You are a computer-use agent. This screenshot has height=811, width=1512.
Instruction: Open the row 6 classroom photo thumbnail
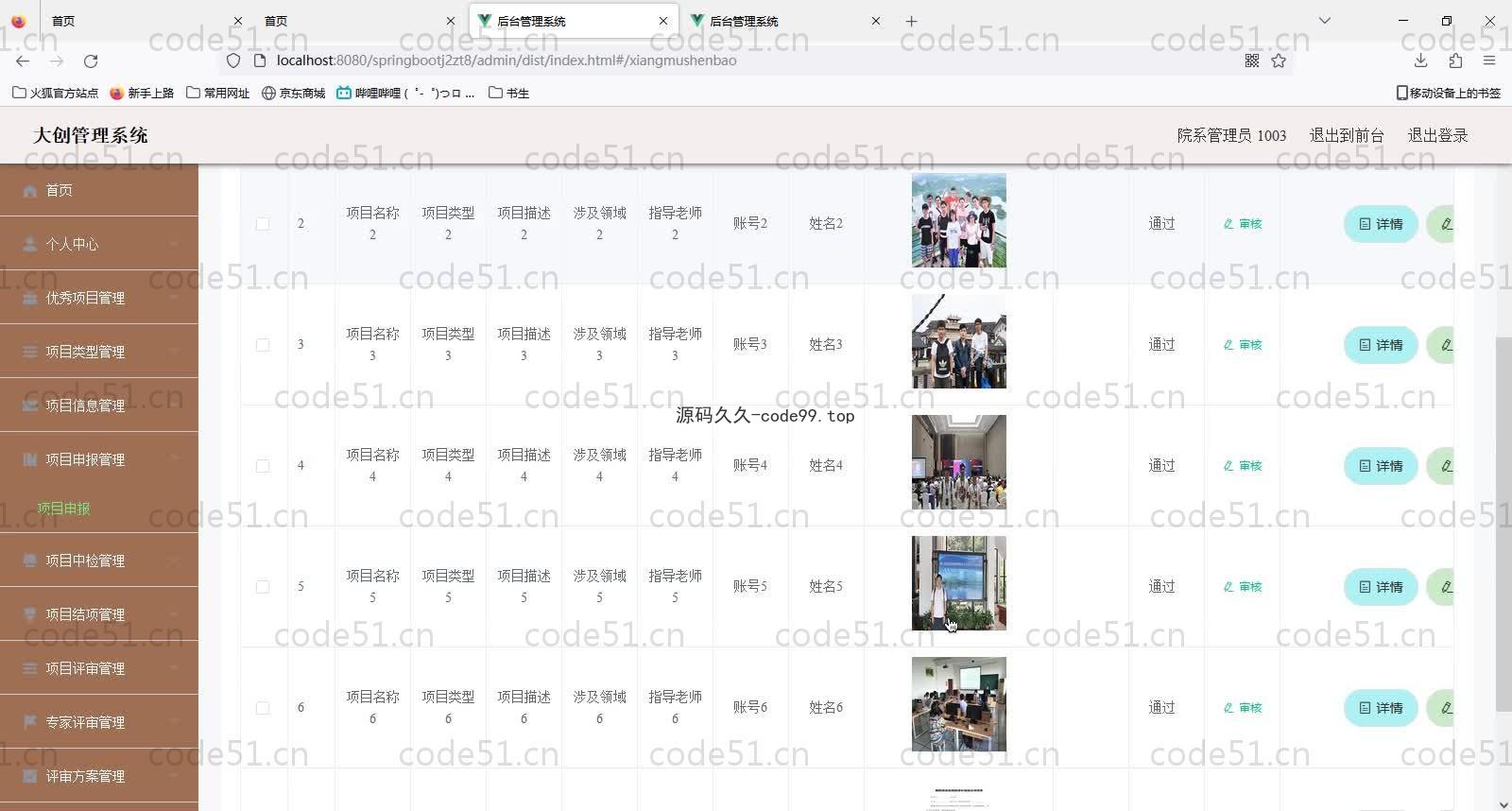click(958, 704)
